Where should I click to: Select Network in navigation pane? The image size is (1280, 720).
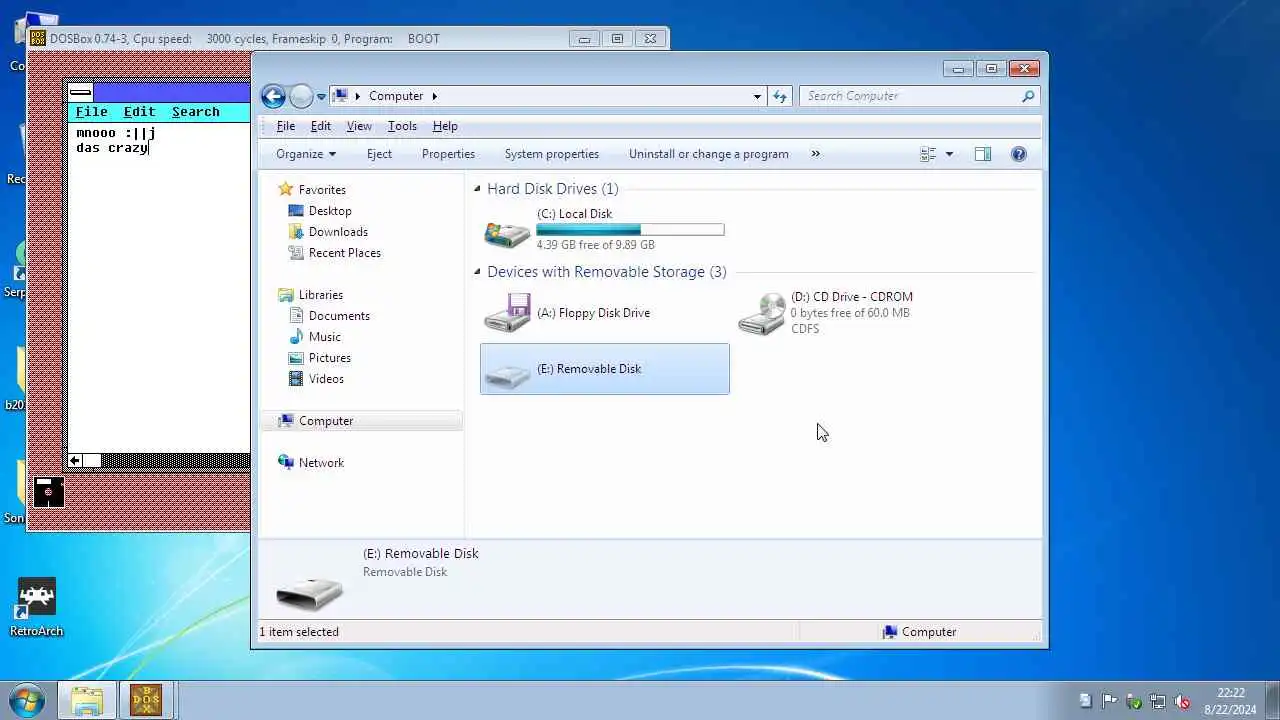(321, 463)
